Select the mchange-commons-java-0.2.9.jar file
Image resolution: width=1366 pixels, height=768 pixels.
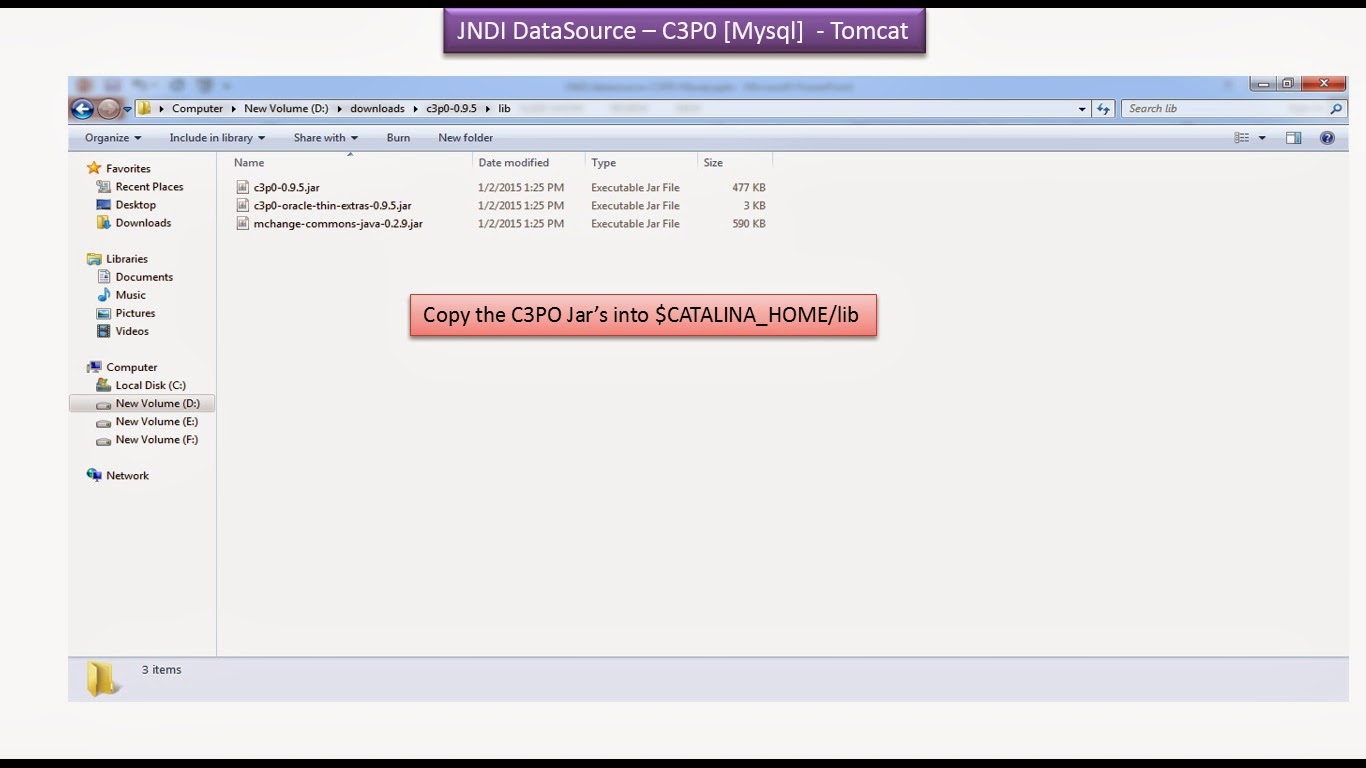pos(338,223)
